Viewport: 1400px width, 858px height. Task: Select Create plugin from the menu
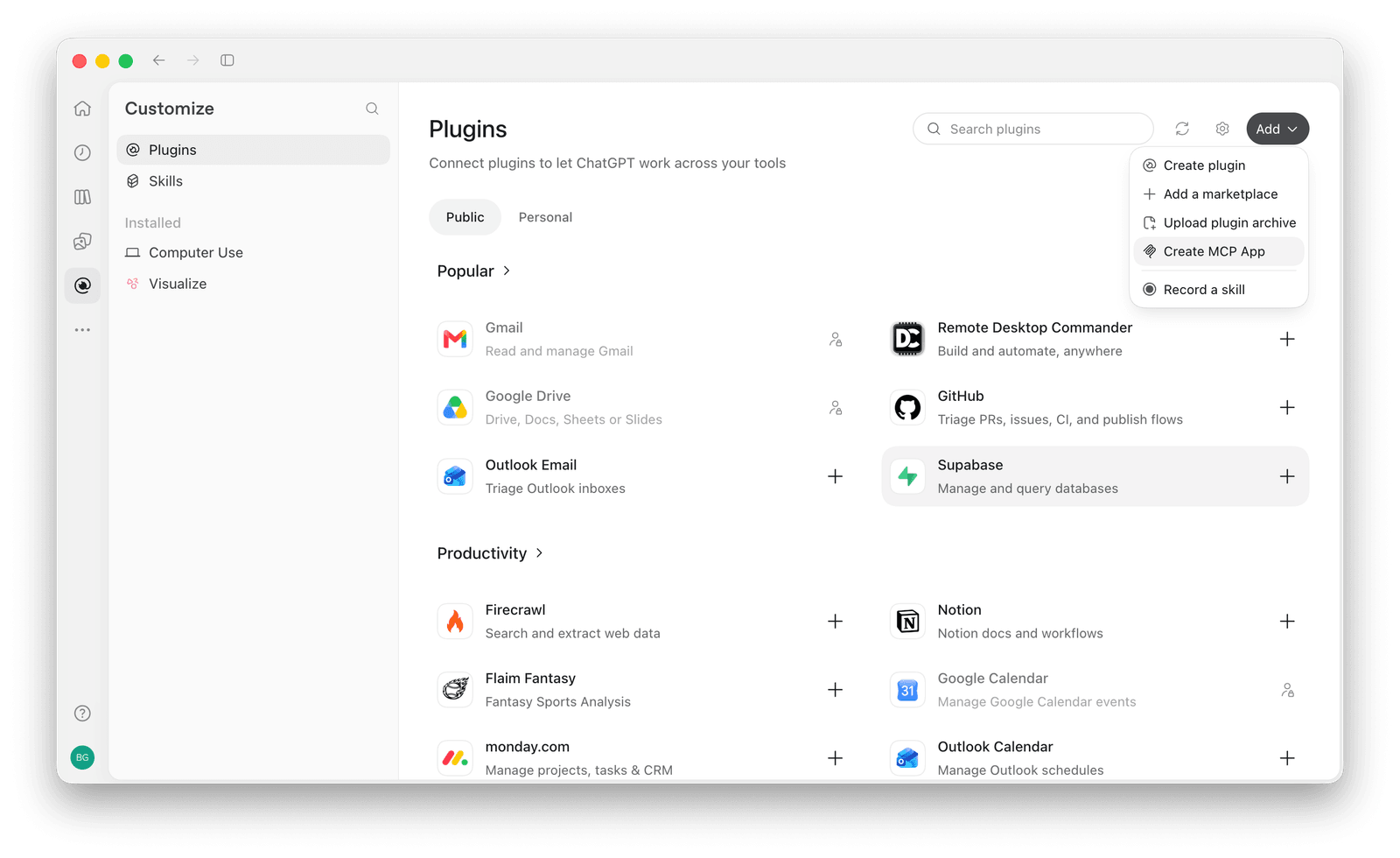pos(1219,165)
